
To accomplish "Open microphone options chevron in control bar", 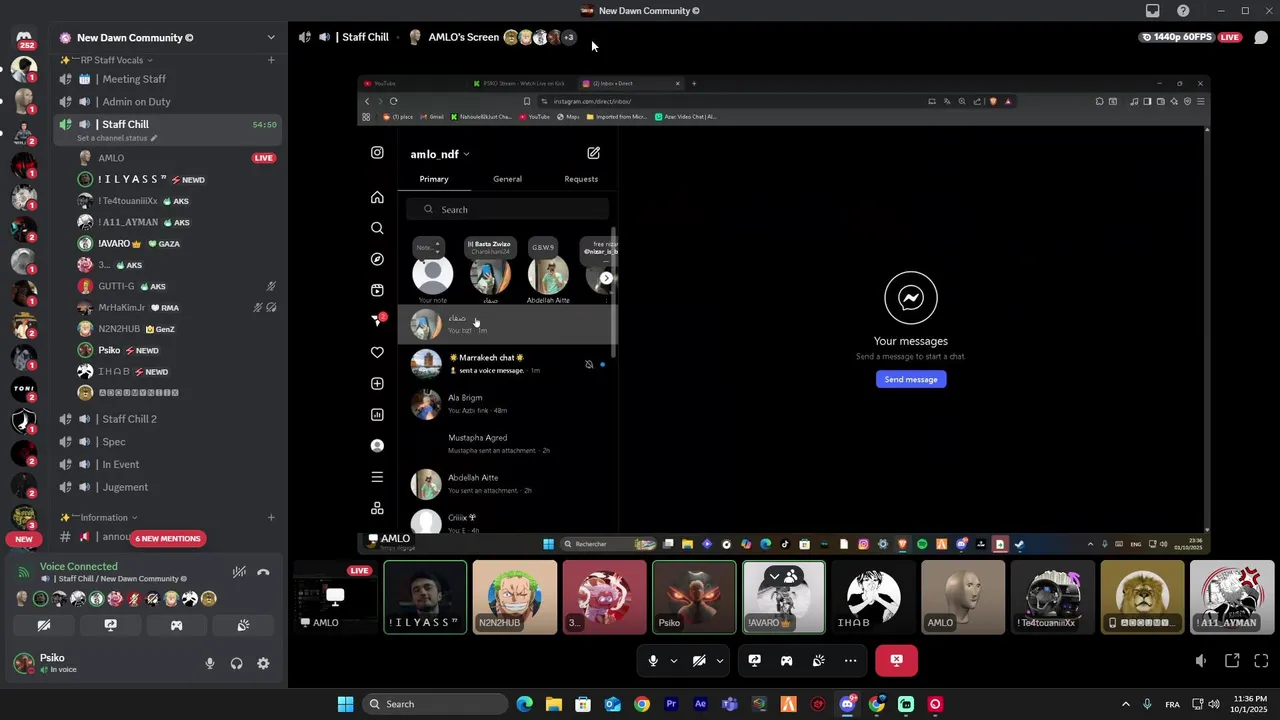I will click(x=674, y=660).
